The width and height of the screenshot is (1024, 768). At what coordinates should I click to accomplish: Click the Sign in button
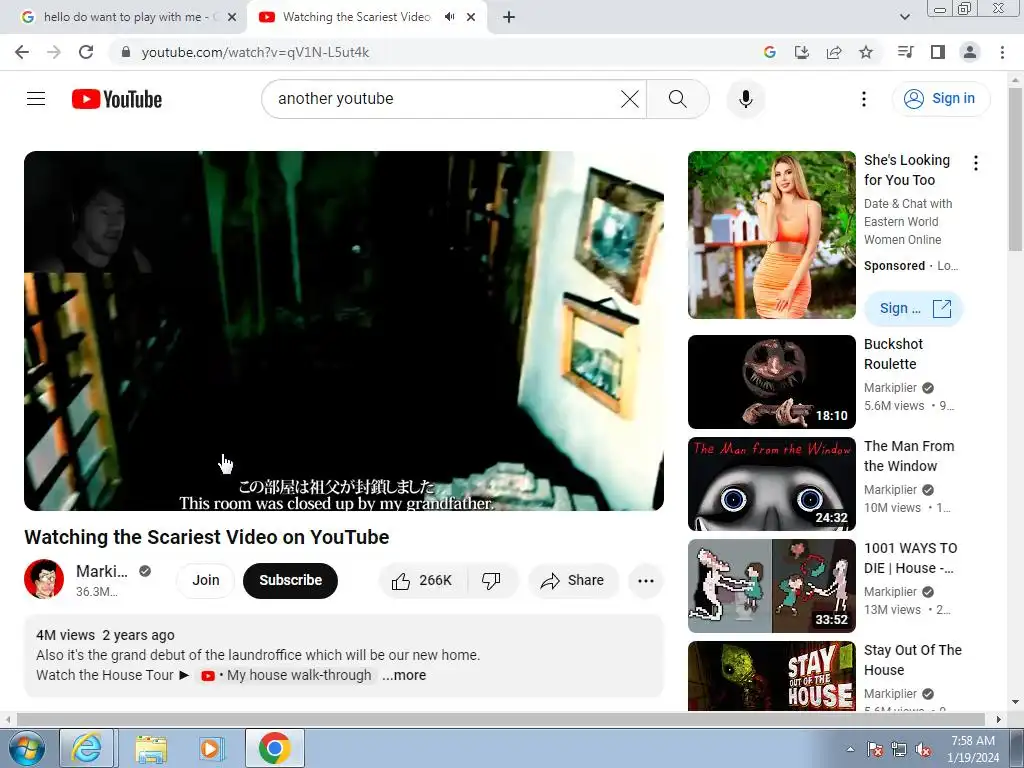(x=940, y=99)
